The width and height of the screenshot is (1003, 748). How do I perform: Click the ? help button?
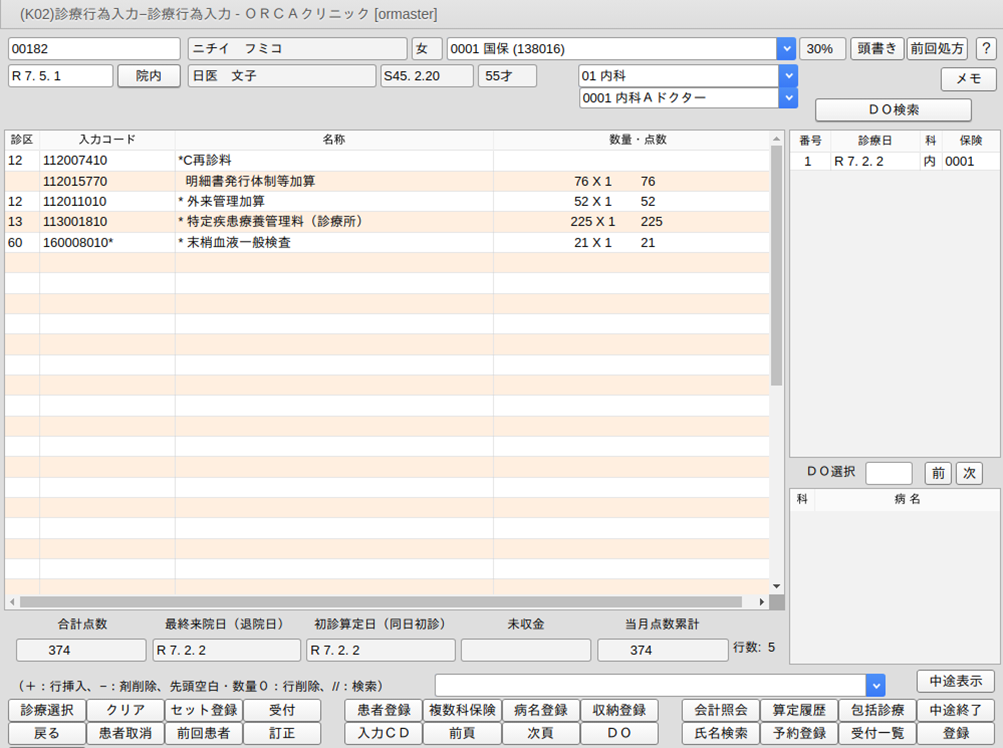pos(986,49)
